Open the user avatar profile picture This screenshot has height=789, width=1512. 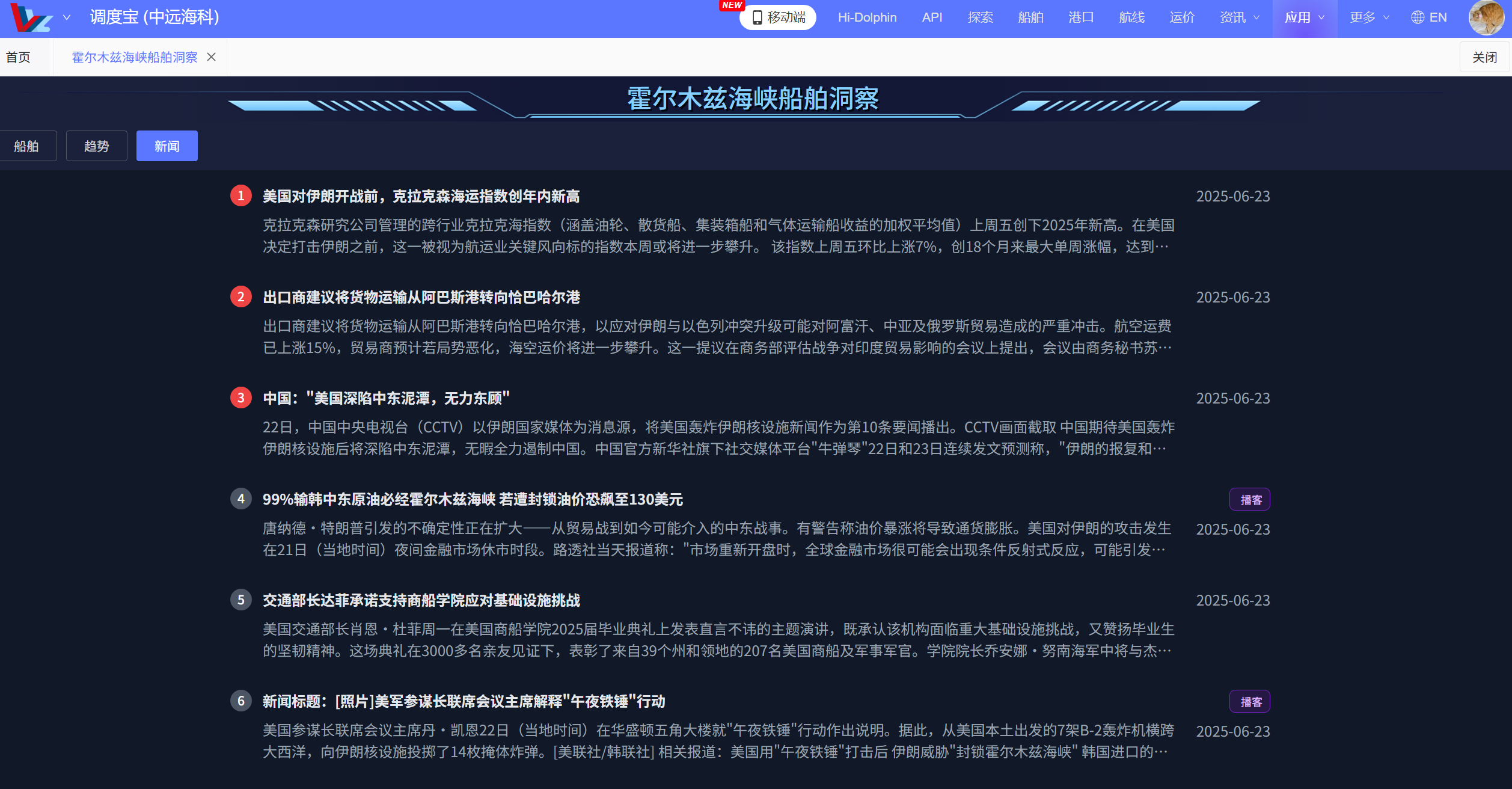point(1486,17)
